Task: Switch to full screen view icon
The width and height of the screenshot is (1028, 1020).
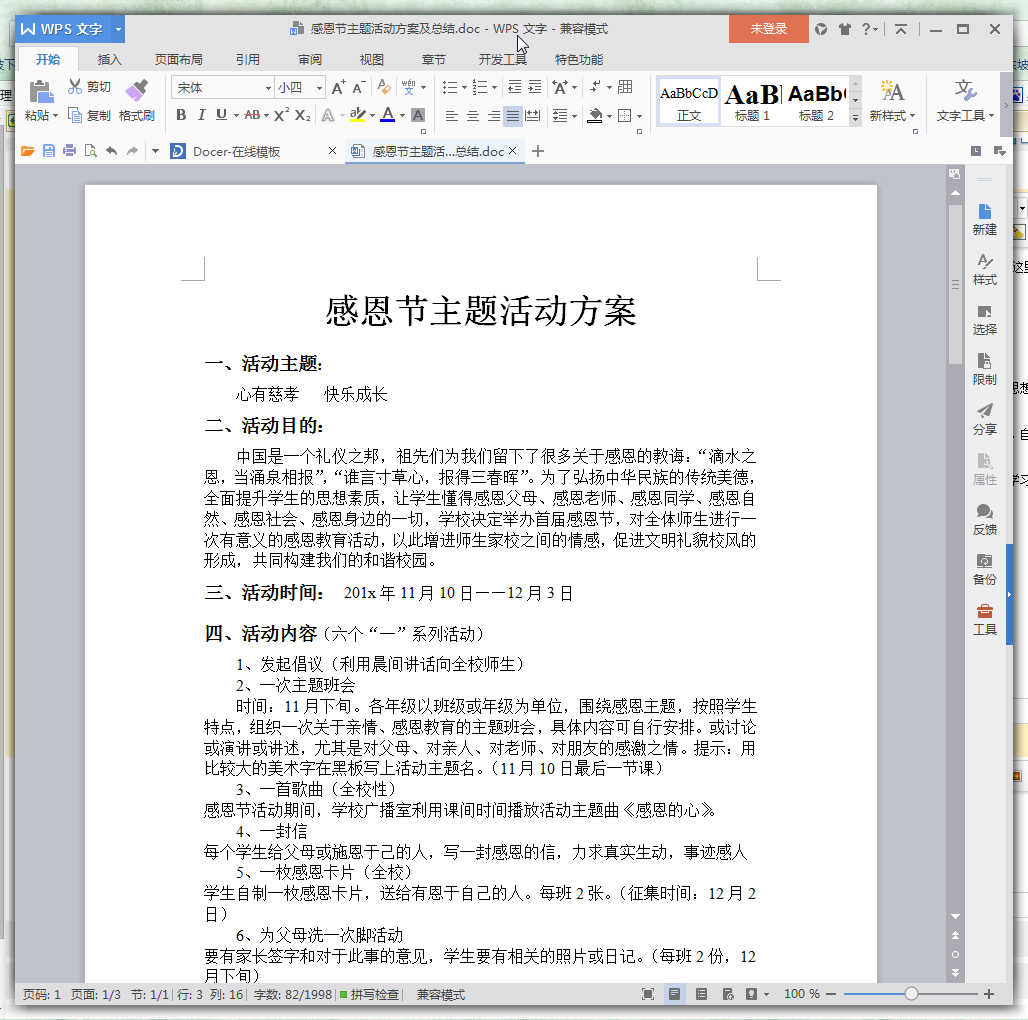Action: (648, 994)
